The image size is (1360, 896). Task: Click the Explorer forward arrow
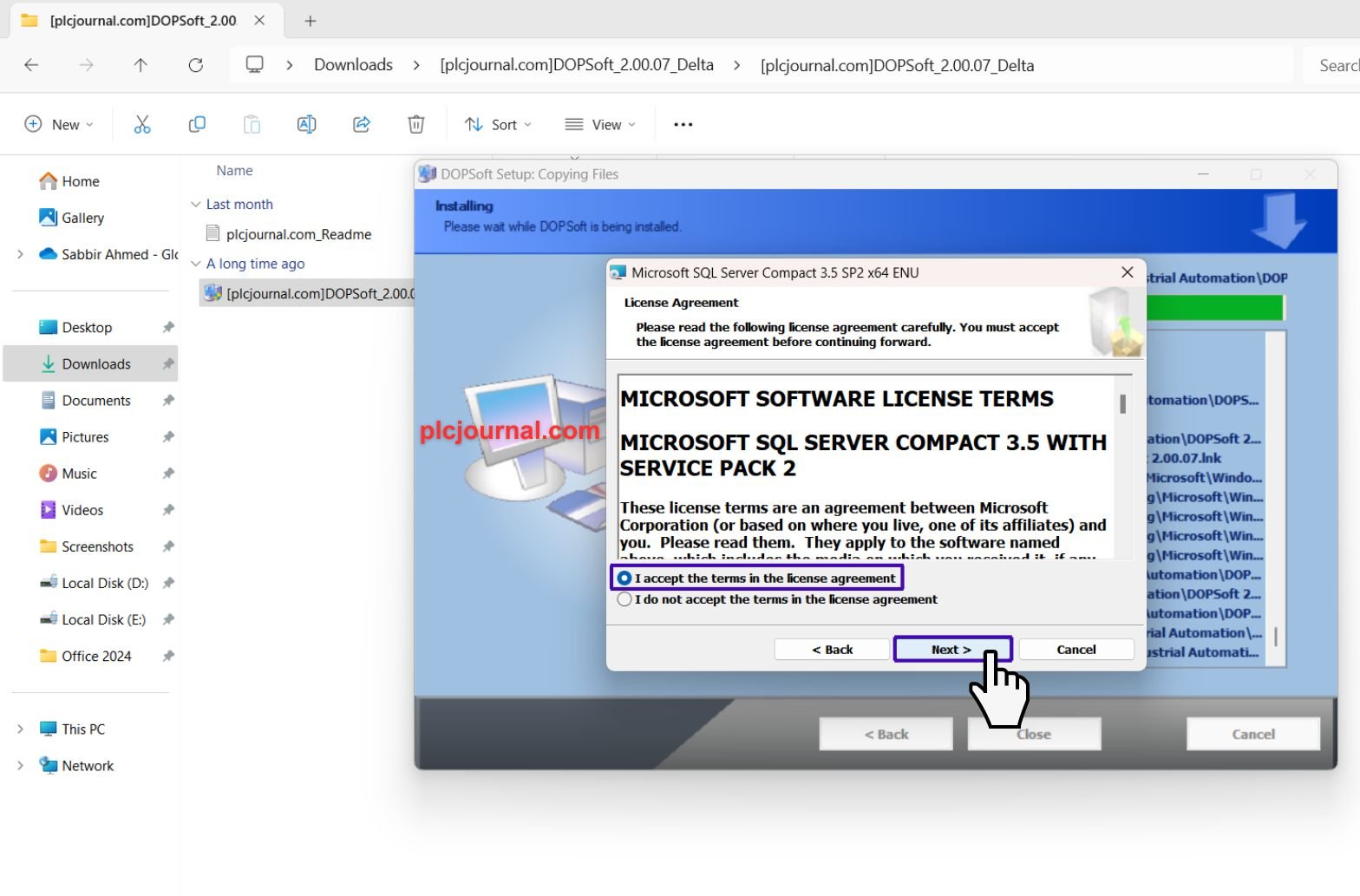click(86, 65)
